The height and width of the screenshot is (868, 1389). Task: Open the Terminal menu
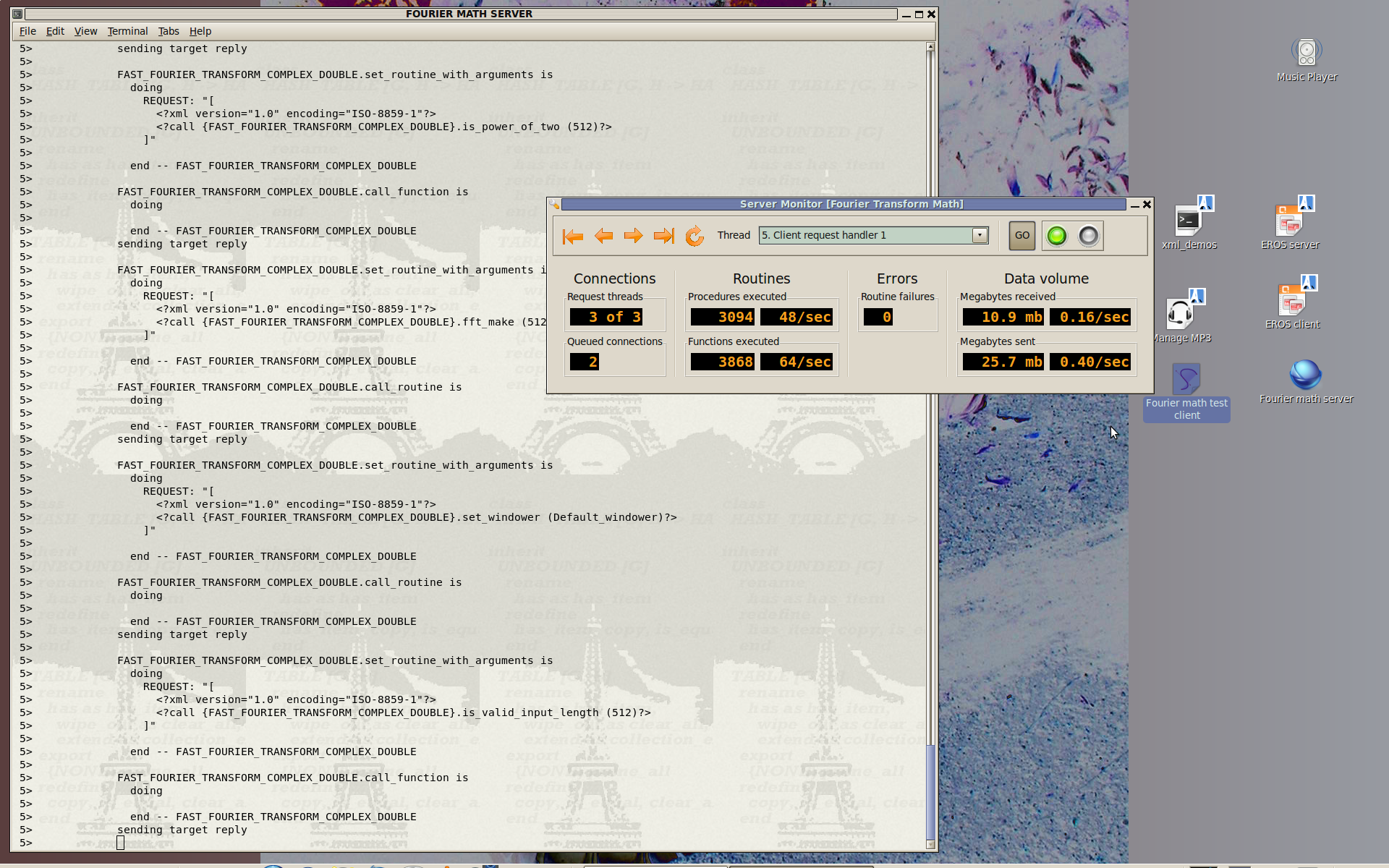[127, 31]
